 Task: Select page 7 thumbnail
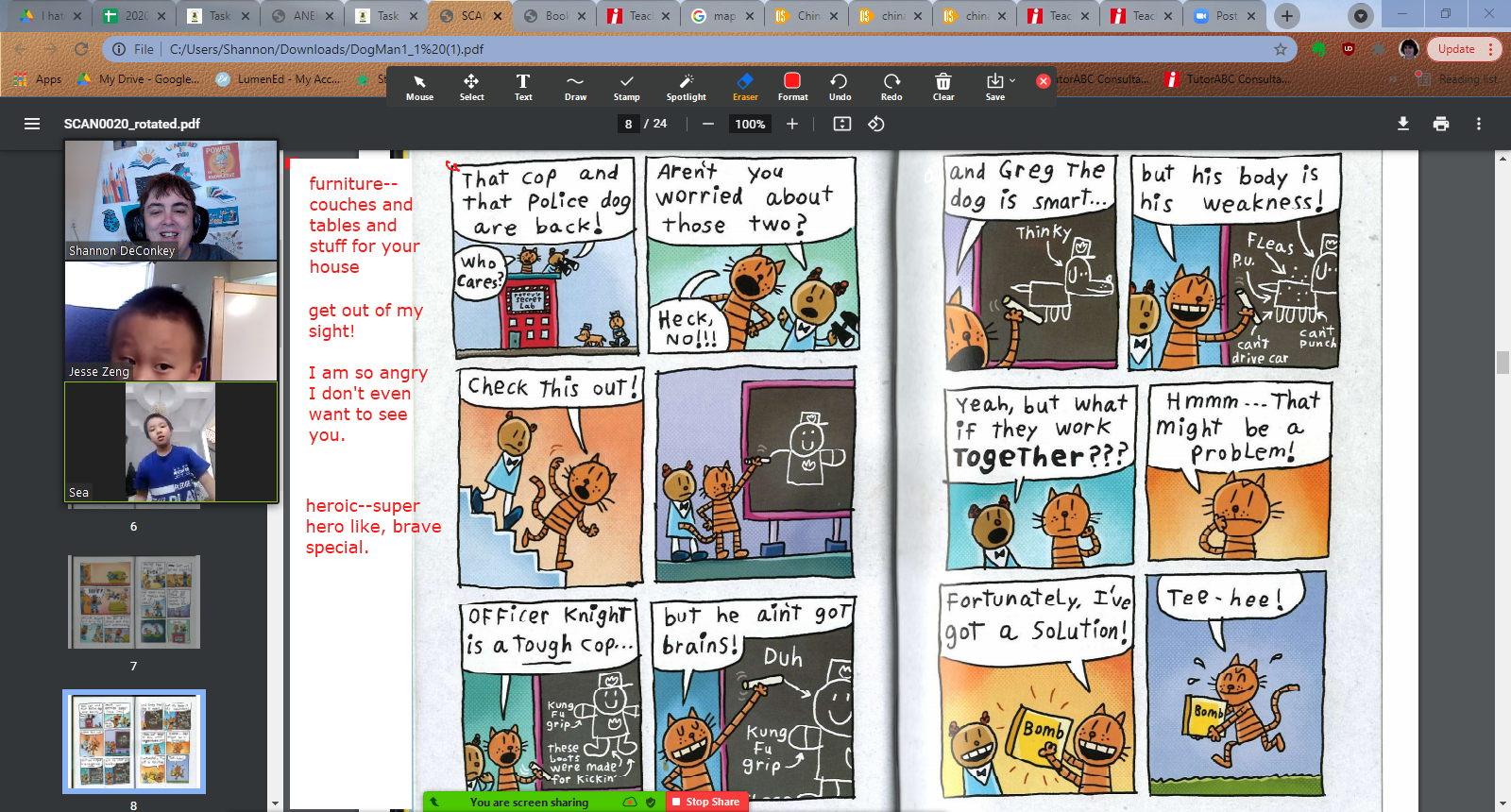coord(134,601)
